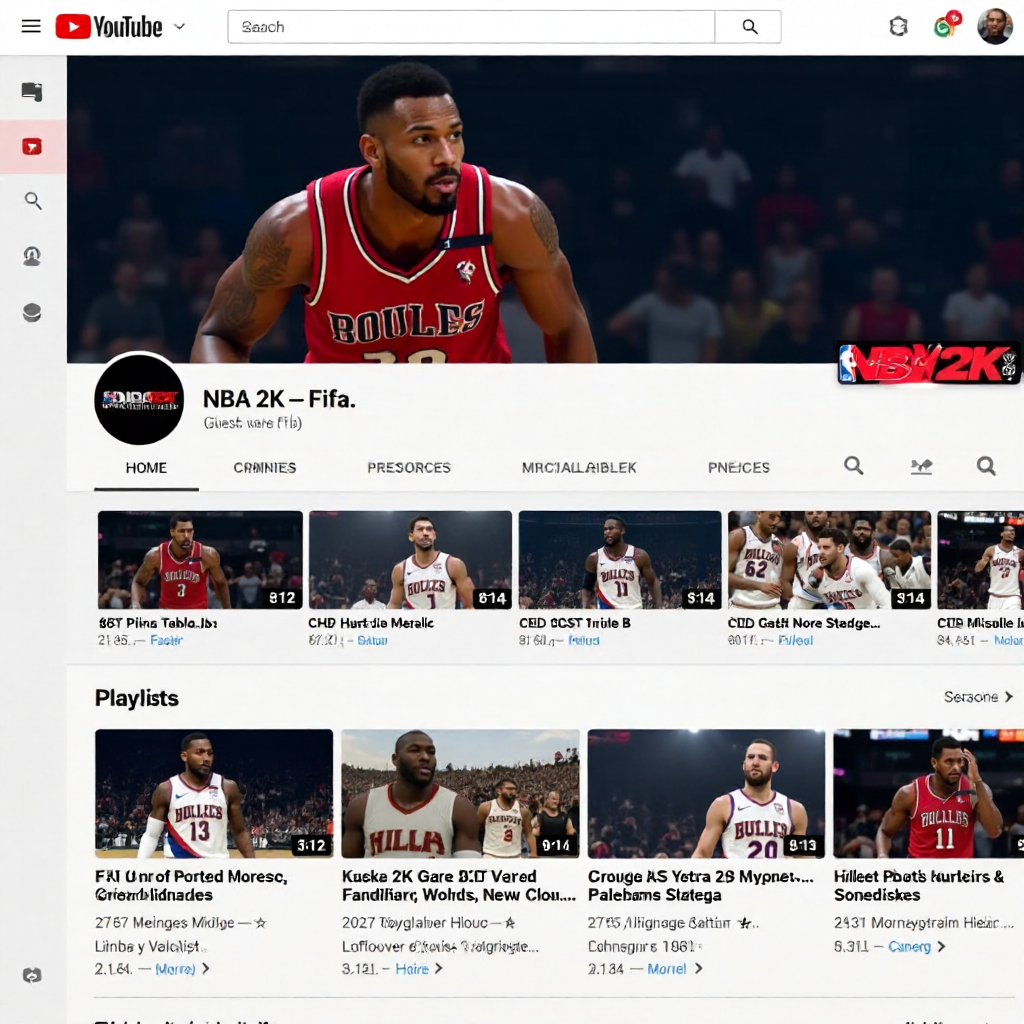The width and height of the screenshot is (1024, 1024).
Task: Open the user profile avatar
Action: 995,26
